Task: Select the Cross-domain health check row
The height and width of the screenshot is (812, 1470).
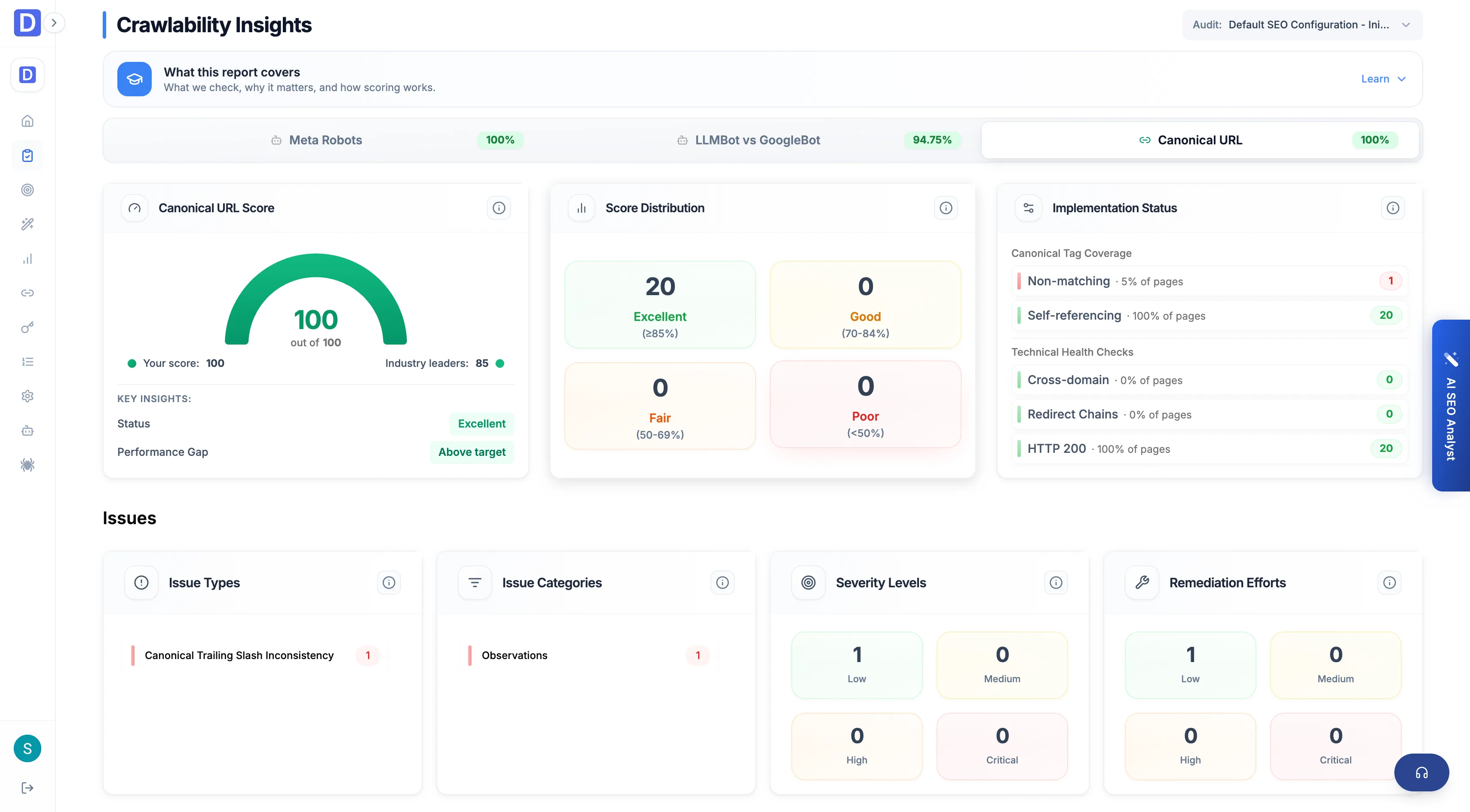Action: [1209, 380]
